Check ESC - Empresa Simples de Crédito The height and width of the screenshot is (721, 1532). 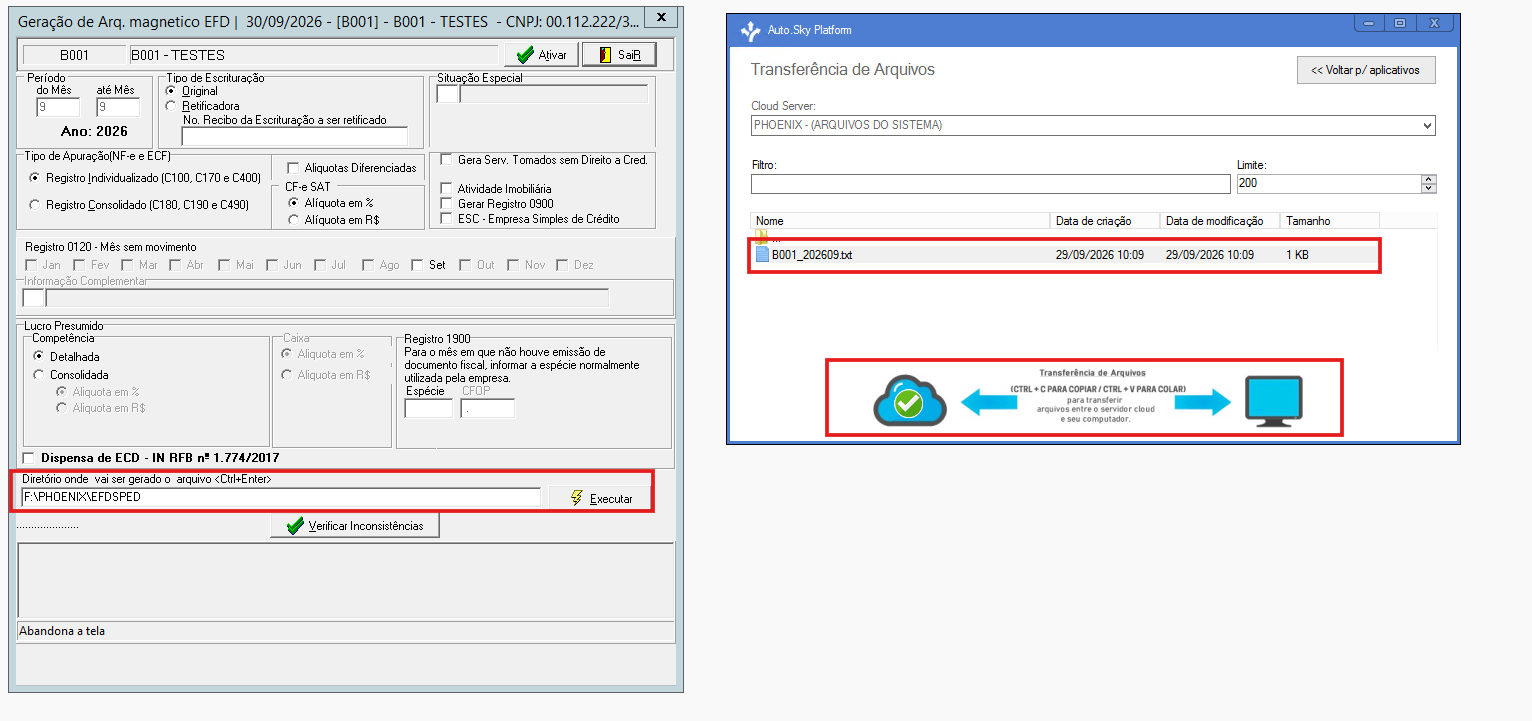447,219
